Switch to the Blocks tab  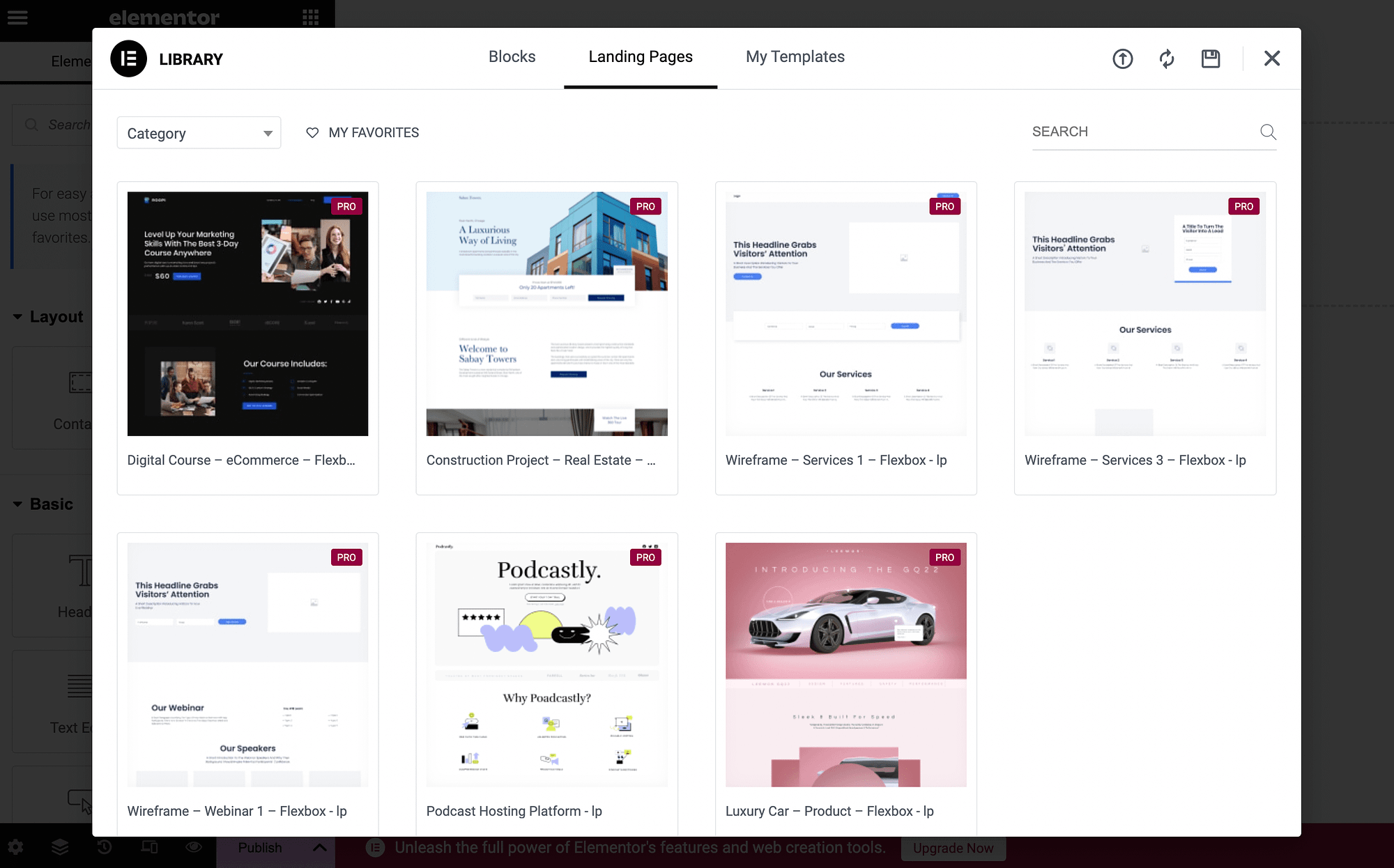click(x=512, y=56)
